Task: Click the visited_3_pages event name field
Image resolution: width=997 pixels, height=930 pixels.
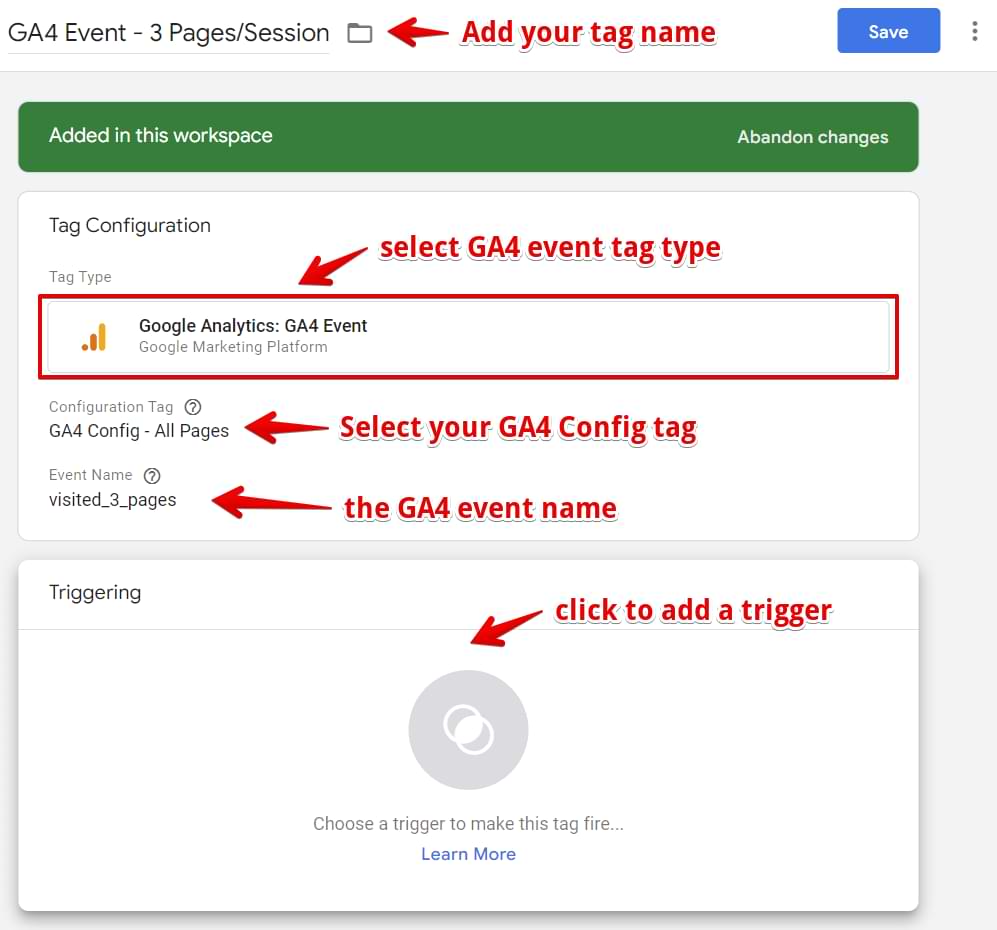Action: (113, 500)
